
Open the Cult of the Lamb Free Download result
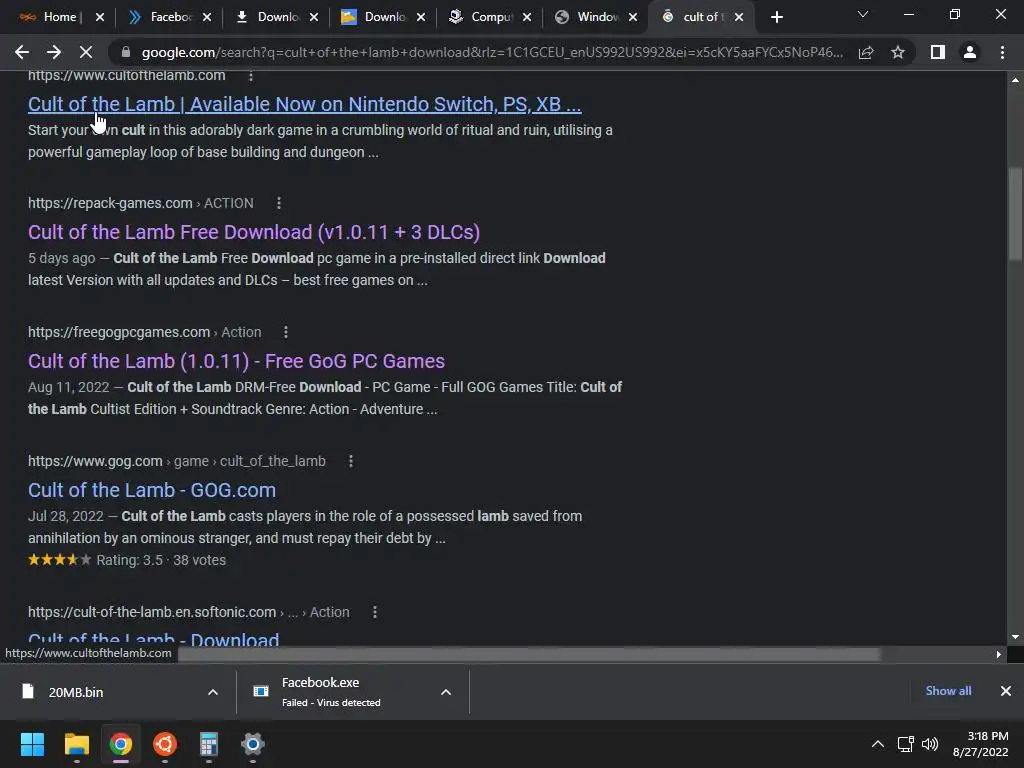tap(254, 232)
